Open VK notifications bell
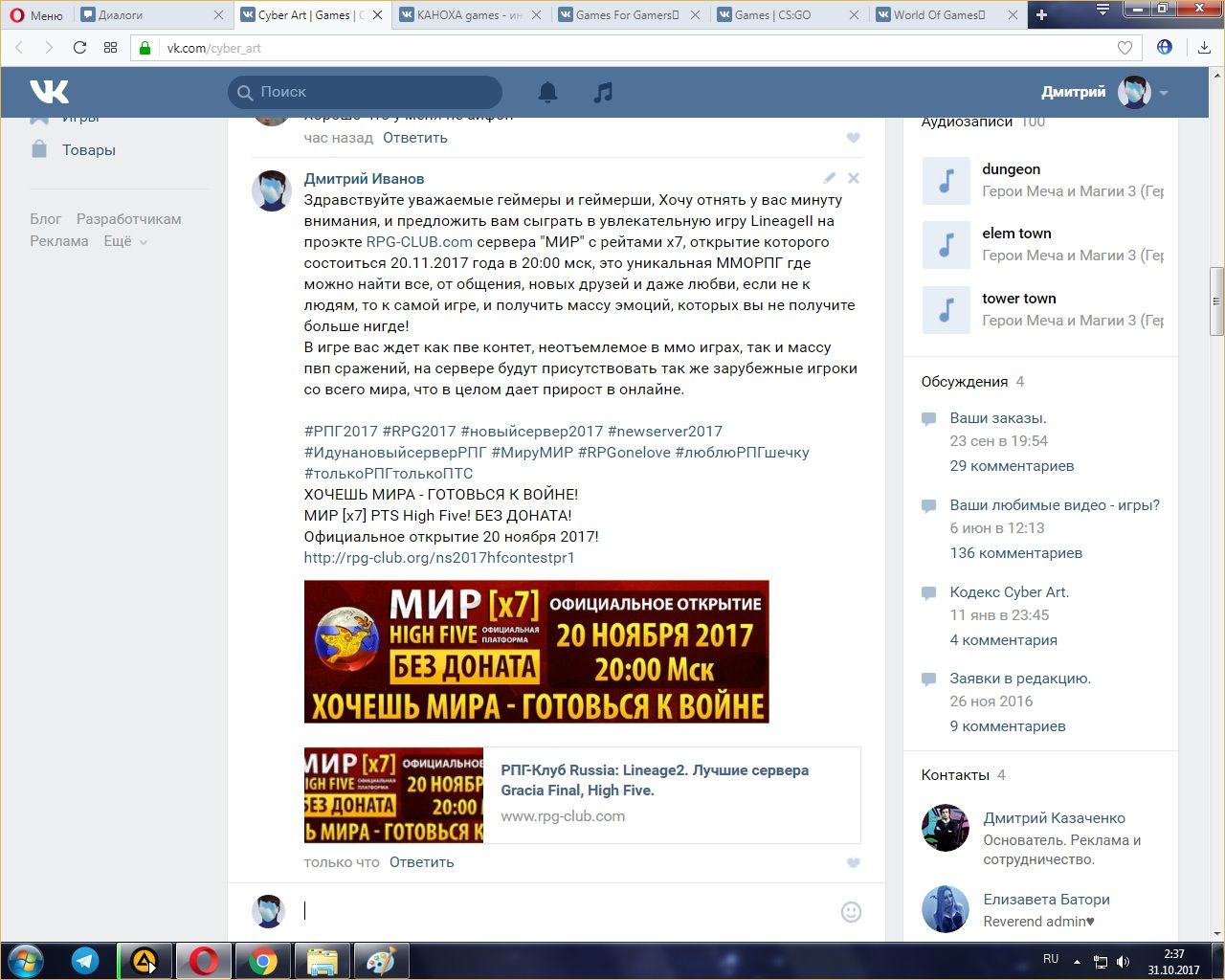The image size is (1225, 980). pos(547,92)
